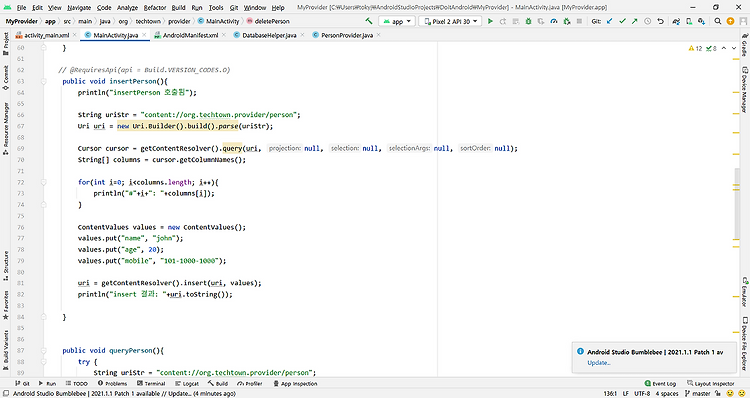Go to previous highlighted error arrow
The image size is (750, 398).
click(724, 48)
